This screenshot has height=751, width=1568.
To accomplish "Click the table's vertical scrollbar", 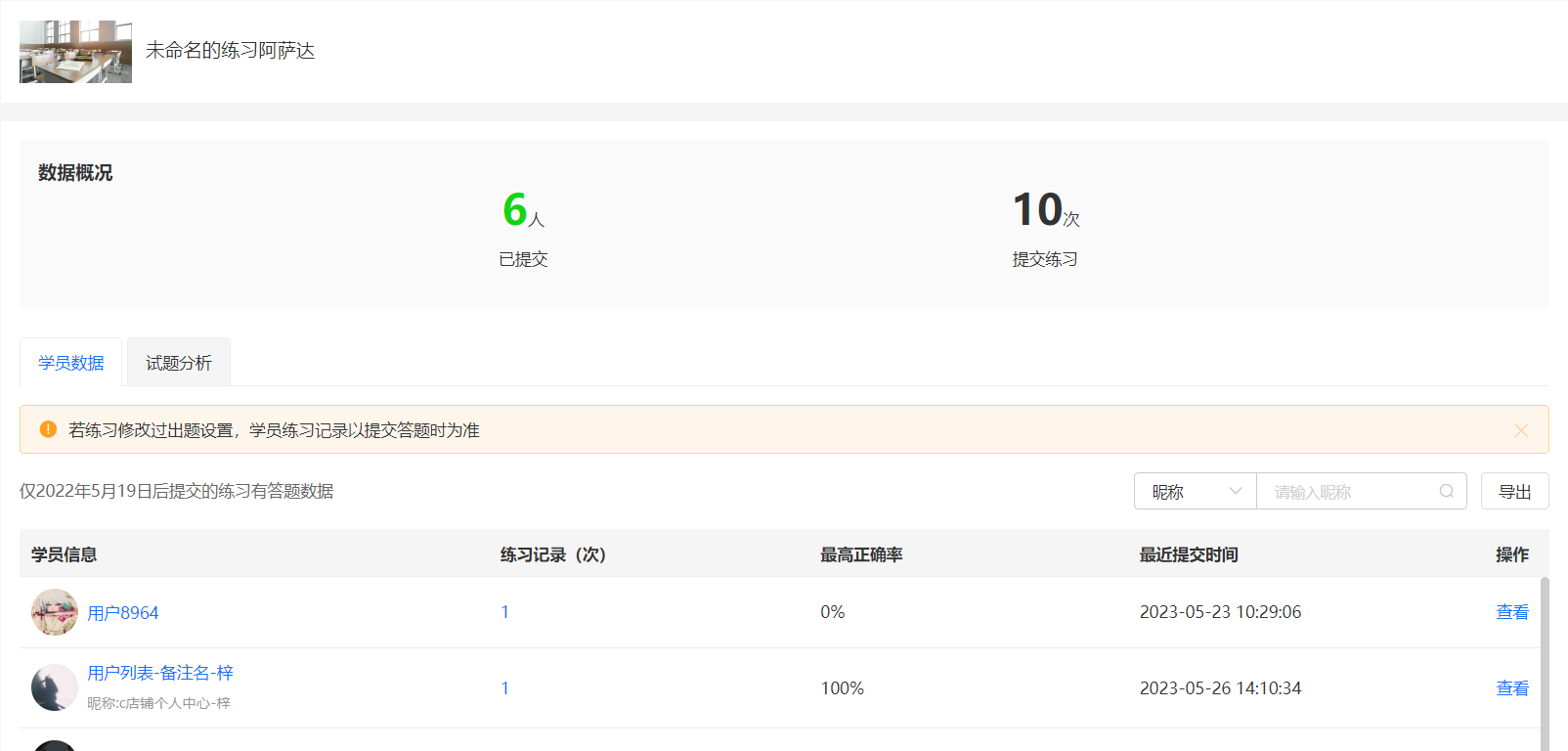I will point(1545,664).
